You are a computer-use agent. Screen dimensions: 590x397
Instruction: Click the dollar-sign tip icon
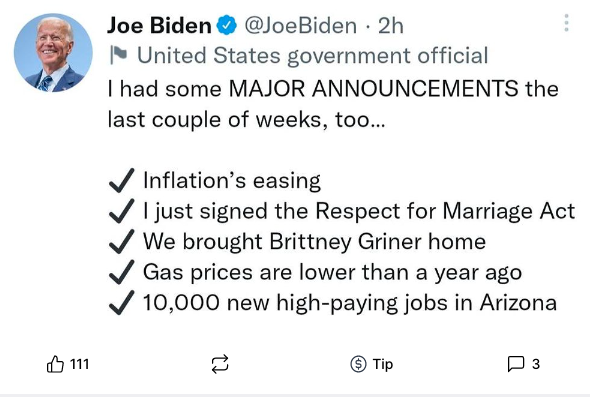point(358,364)
